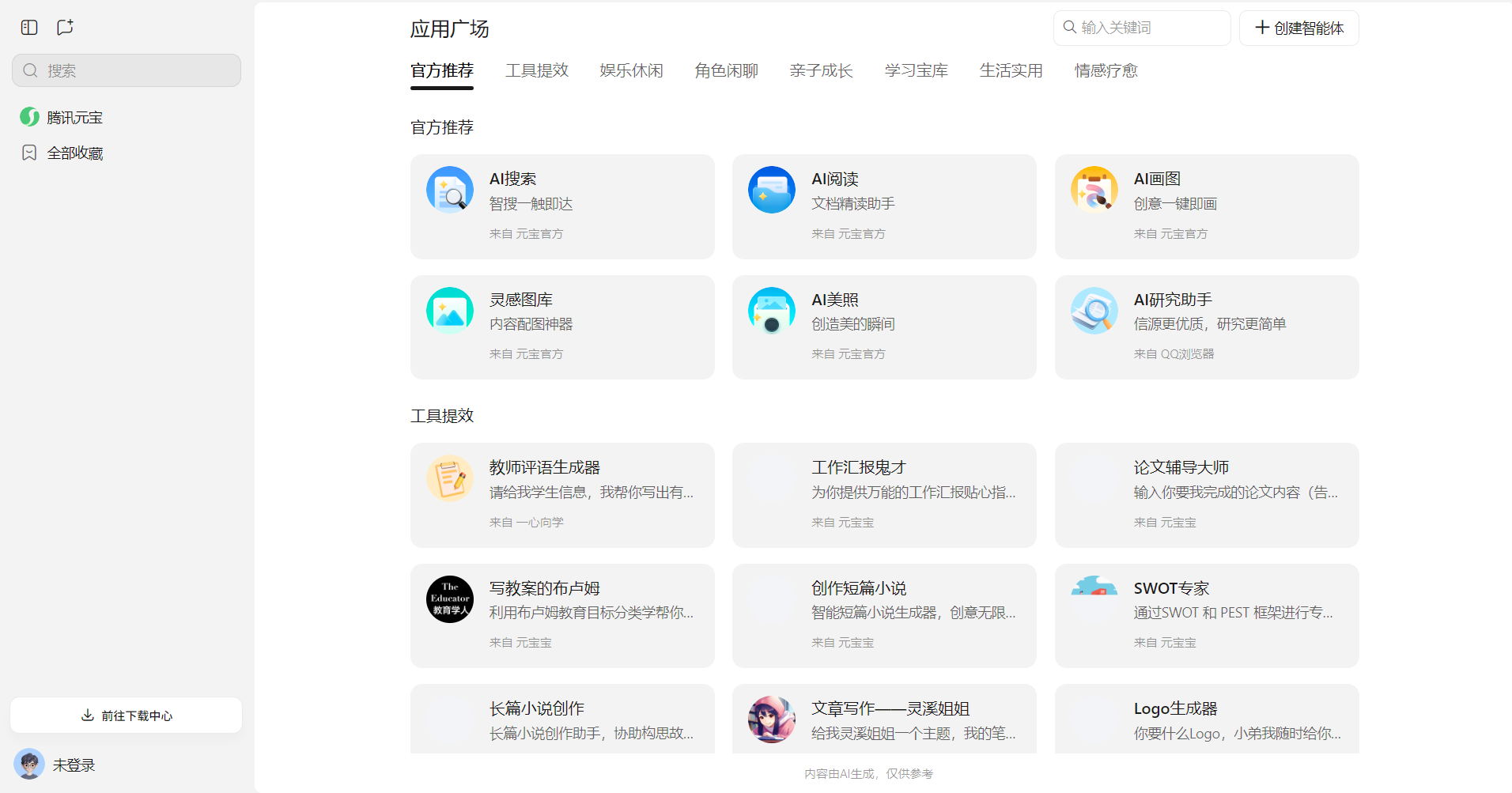The width and height of the screenshot is (1512, 793).
Task: Click the AI搜索 magnifier icon
Action: (x=449, y=190)
